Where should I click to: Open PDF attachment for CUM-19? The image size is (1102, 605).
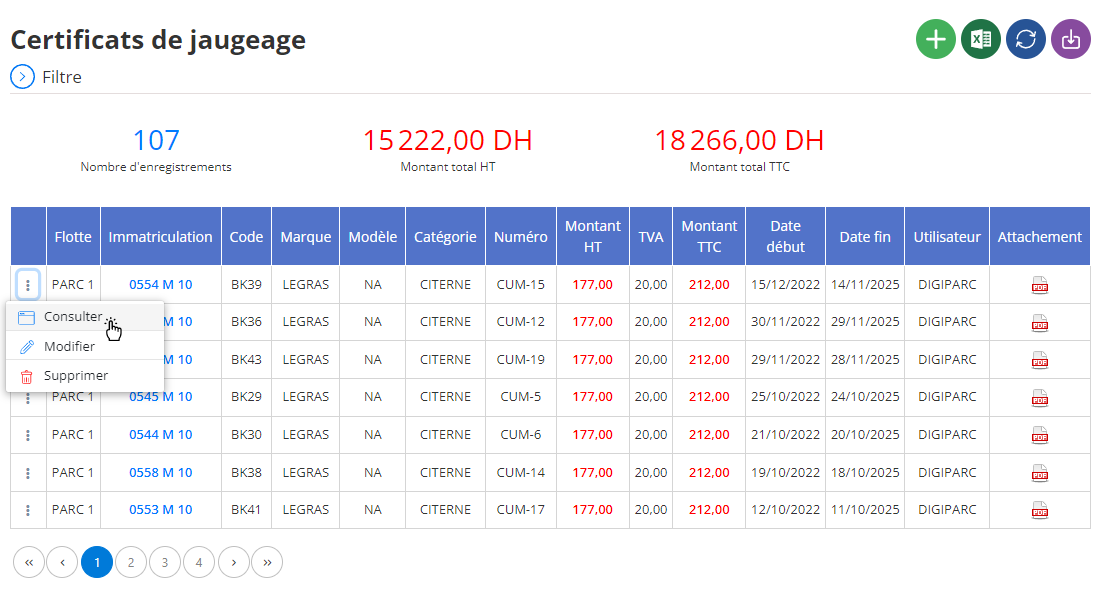(1039, 360)
